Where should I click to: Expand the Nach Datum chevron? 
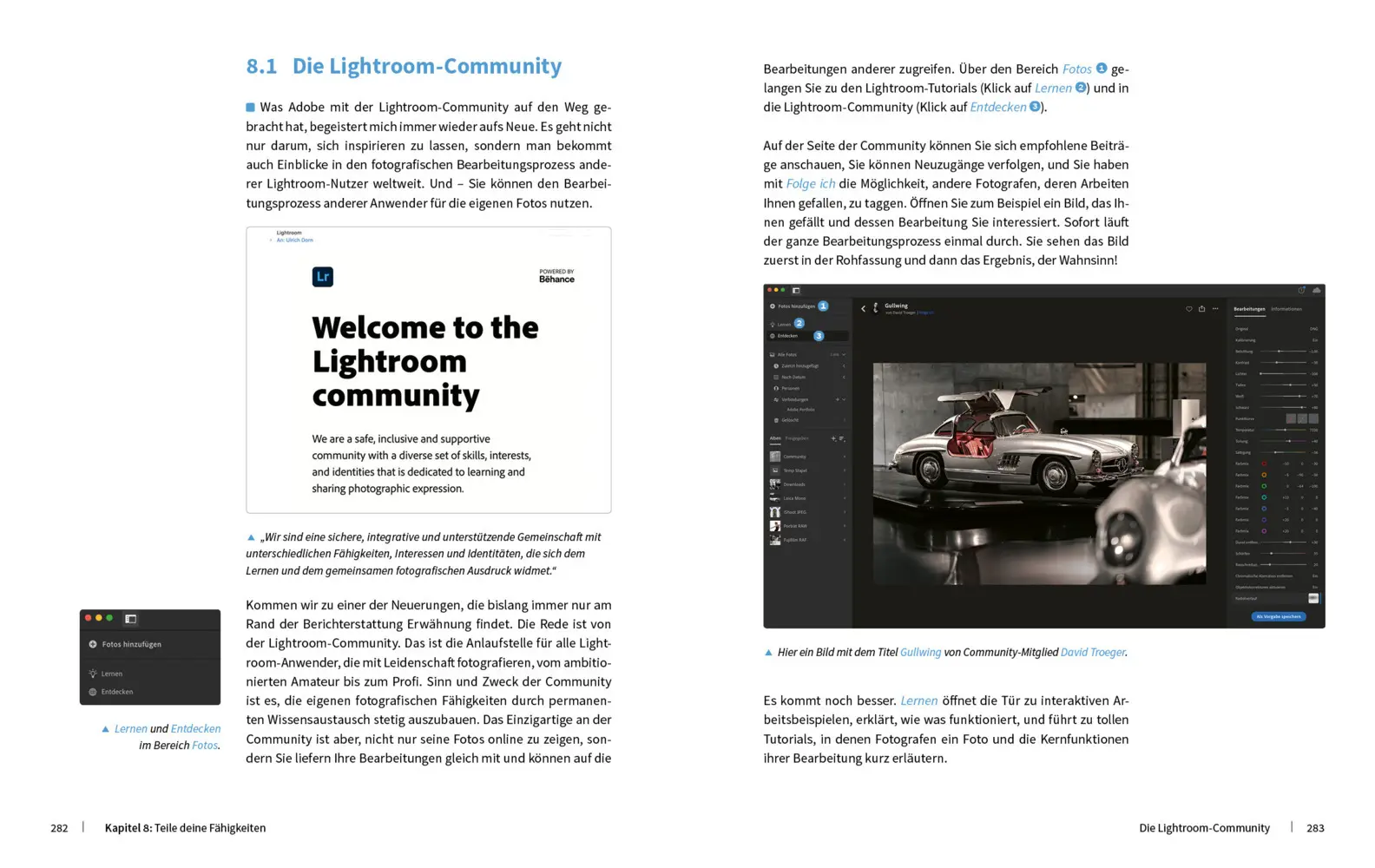pyautogui.click(x=844, y=378)
